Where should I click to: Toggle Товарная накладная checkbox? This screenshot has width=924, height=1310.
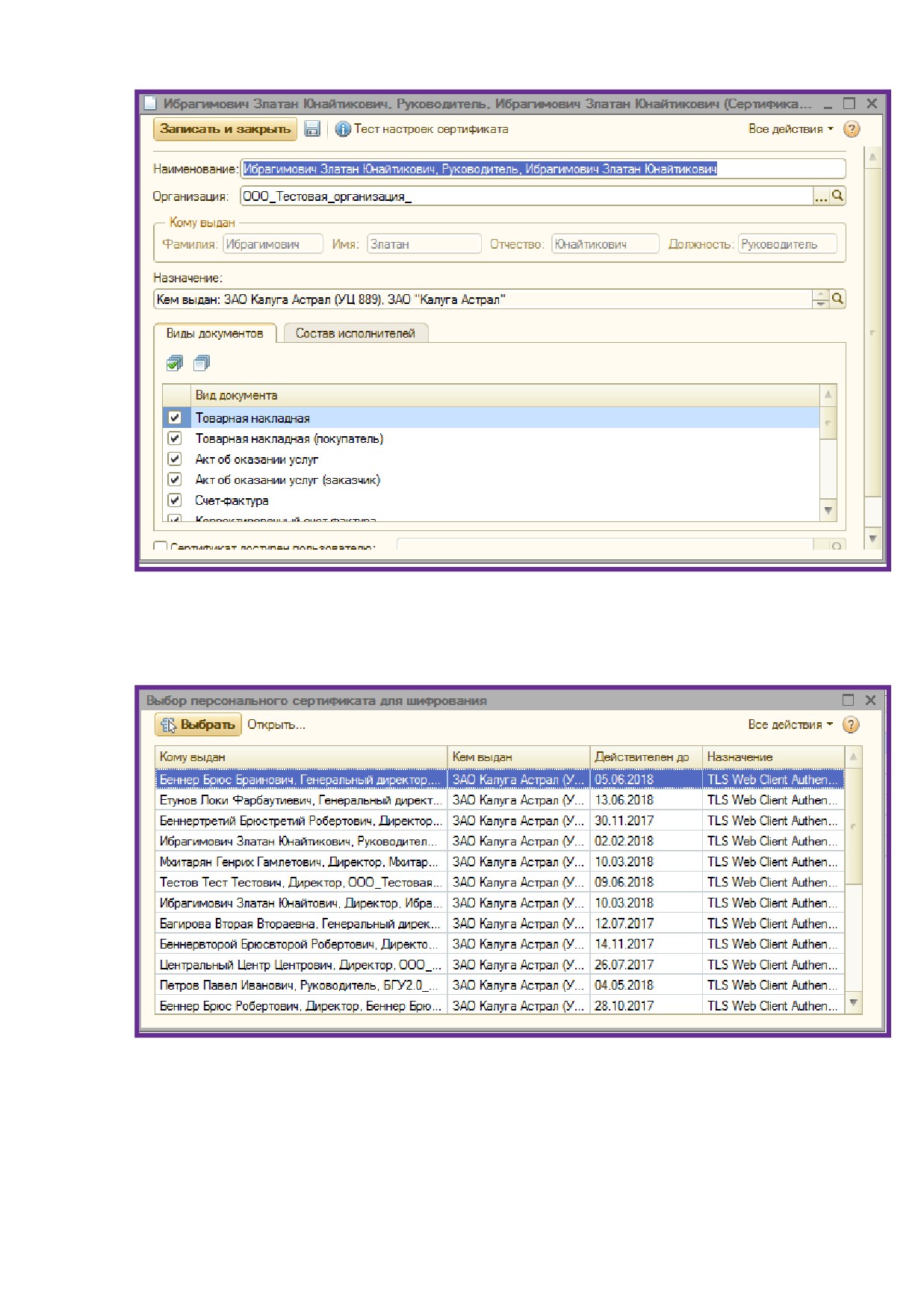[175, 417]
